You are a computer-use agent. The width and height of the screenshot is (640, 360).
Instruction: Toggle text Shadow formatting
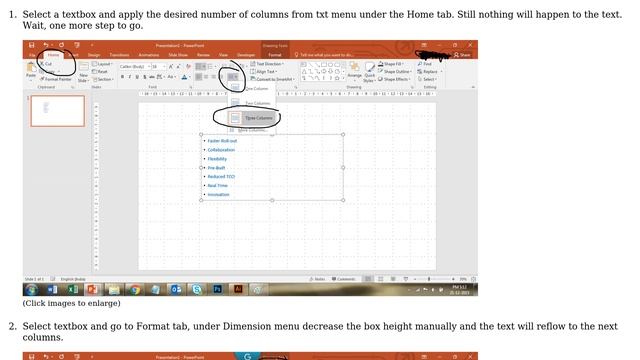[144, 77]
